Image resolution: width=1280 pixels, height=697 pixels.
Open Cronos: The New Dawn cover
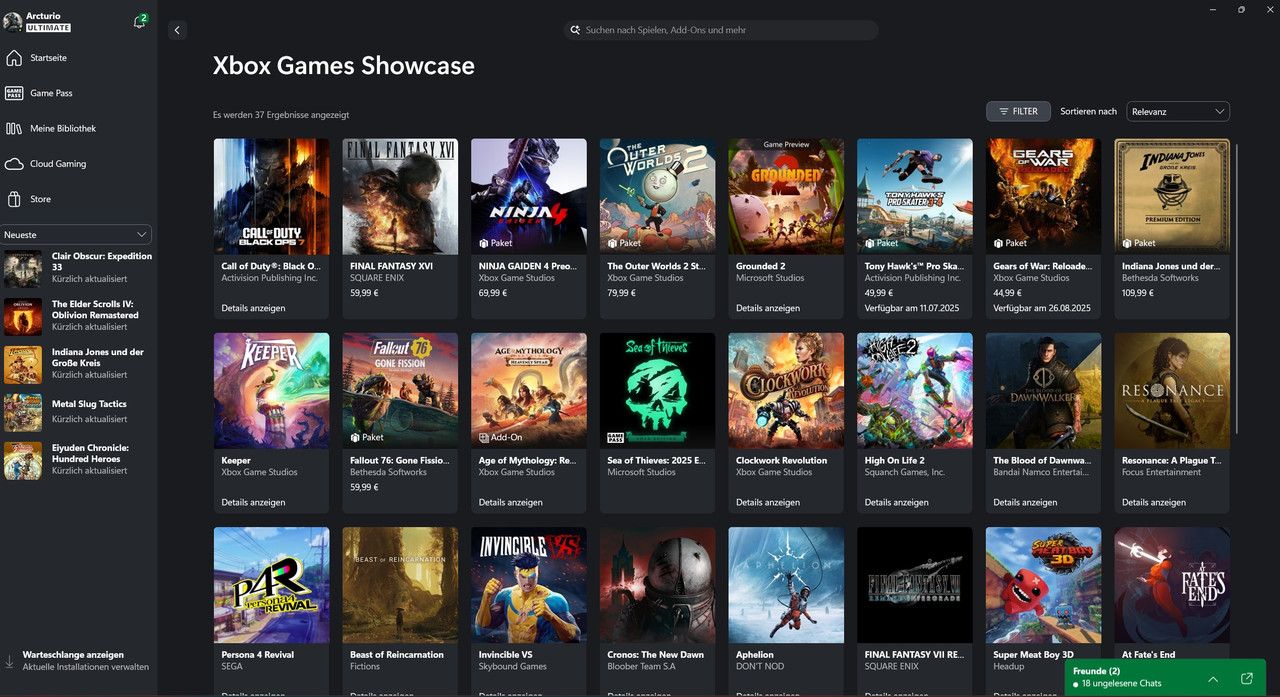[x=658, y=585]
